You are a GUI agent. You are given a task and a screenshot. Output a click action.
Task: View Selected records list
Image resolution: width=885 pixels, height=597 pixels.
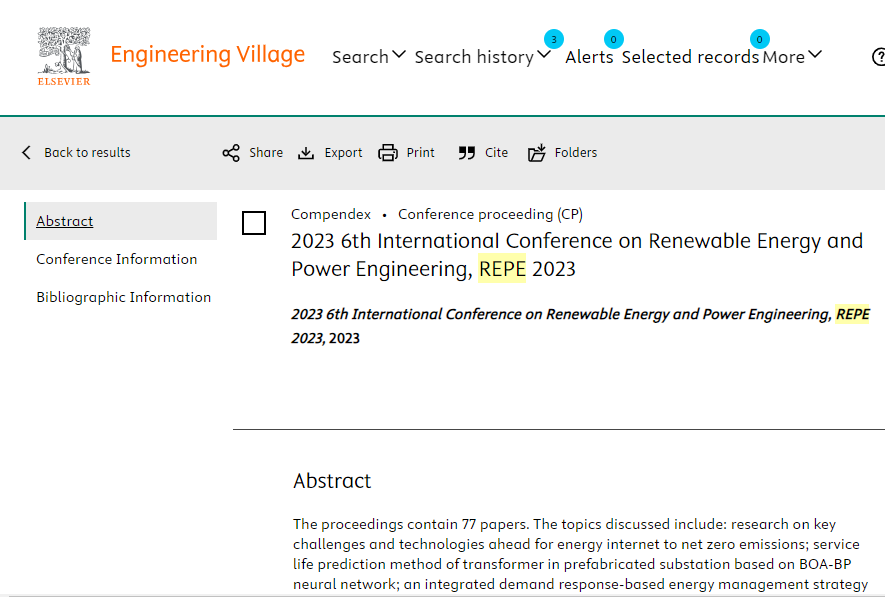(x=690, y=57)
